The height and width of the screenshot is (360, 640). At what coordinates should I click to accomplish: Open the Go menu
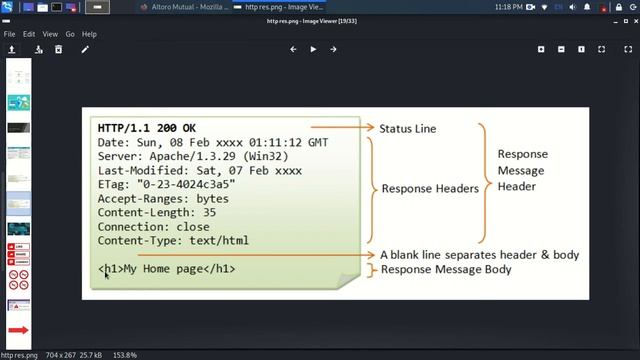click(x=70, y=34)
